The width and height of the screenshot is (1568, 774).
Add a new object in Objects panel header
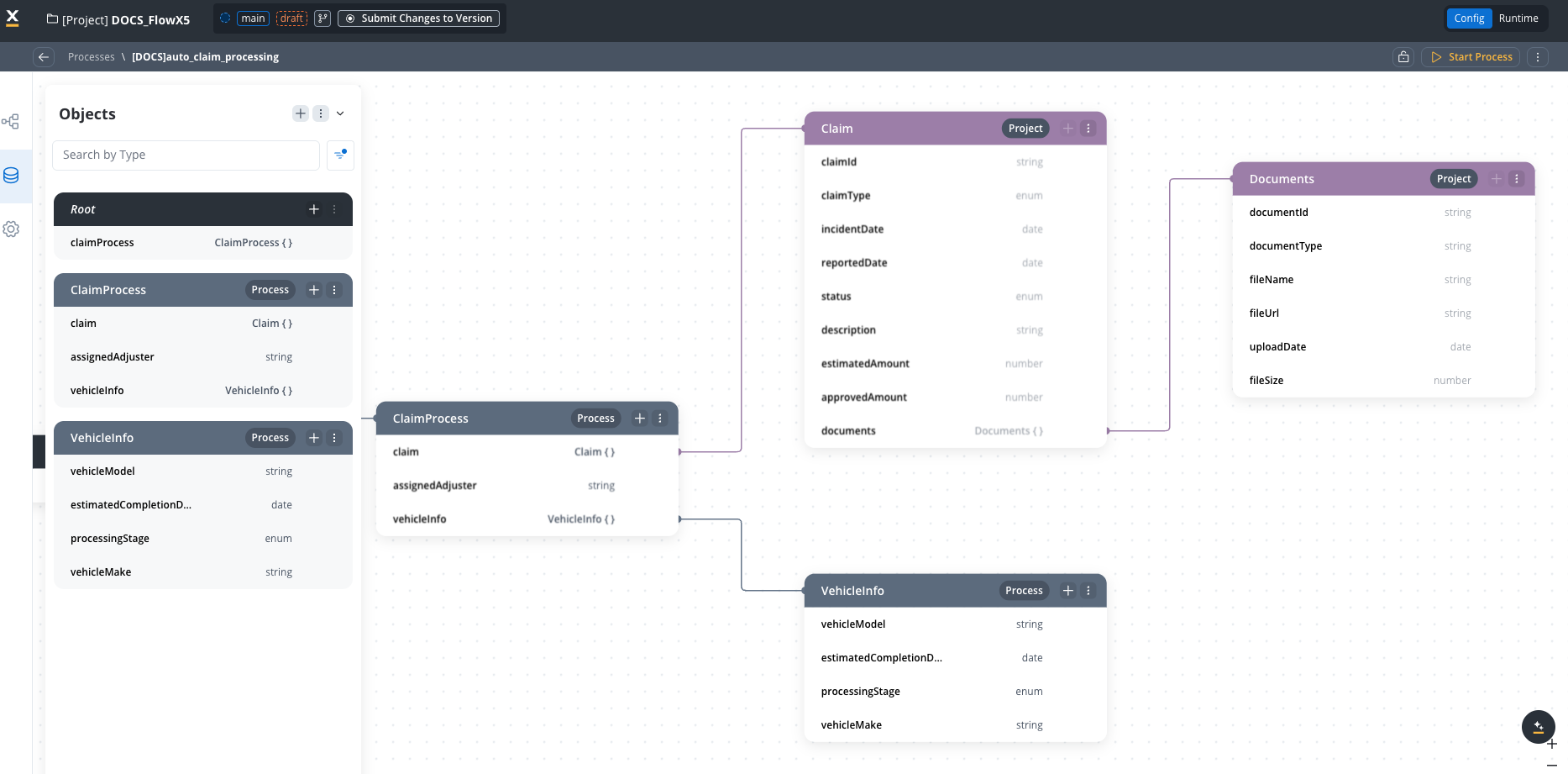point(301,113)
